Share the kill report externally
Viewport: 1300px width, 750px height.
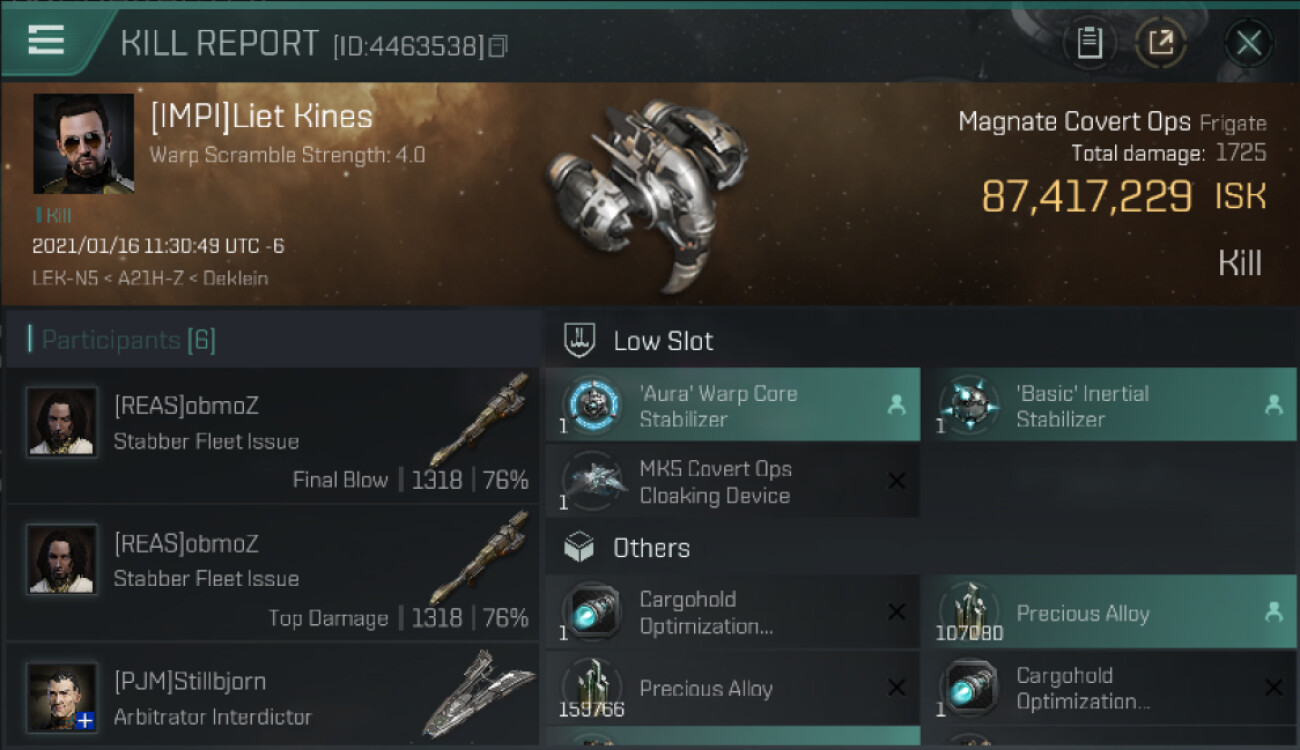1161,43
